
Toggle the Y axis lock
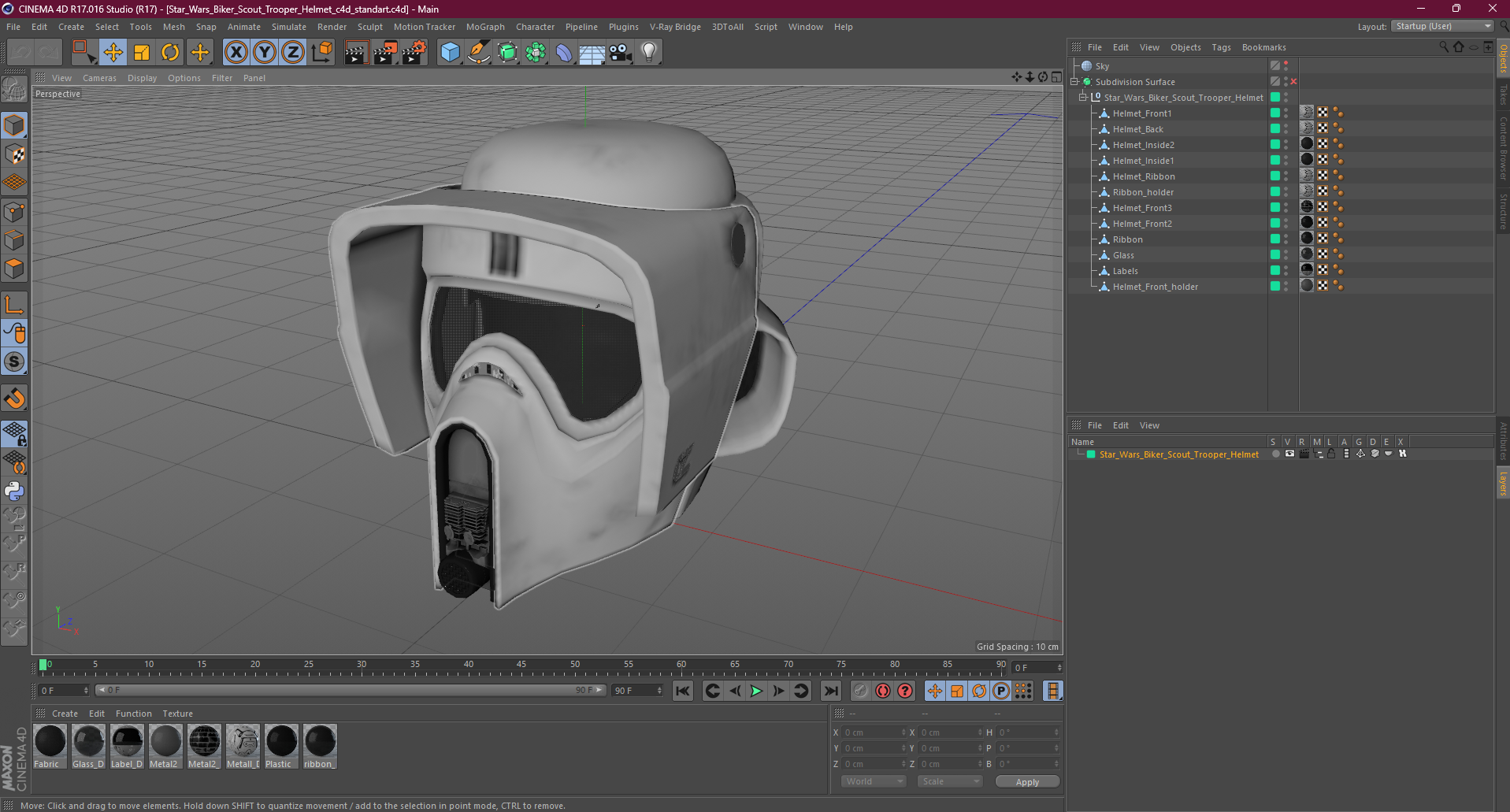coord(265,53)
